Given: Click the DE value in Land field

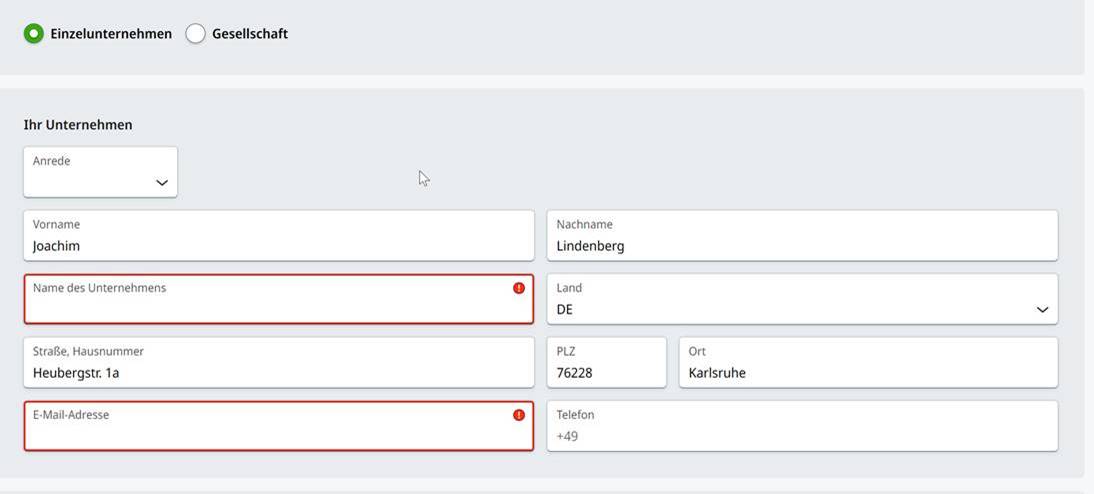Looking at the screenshot, I should [564, 310].
